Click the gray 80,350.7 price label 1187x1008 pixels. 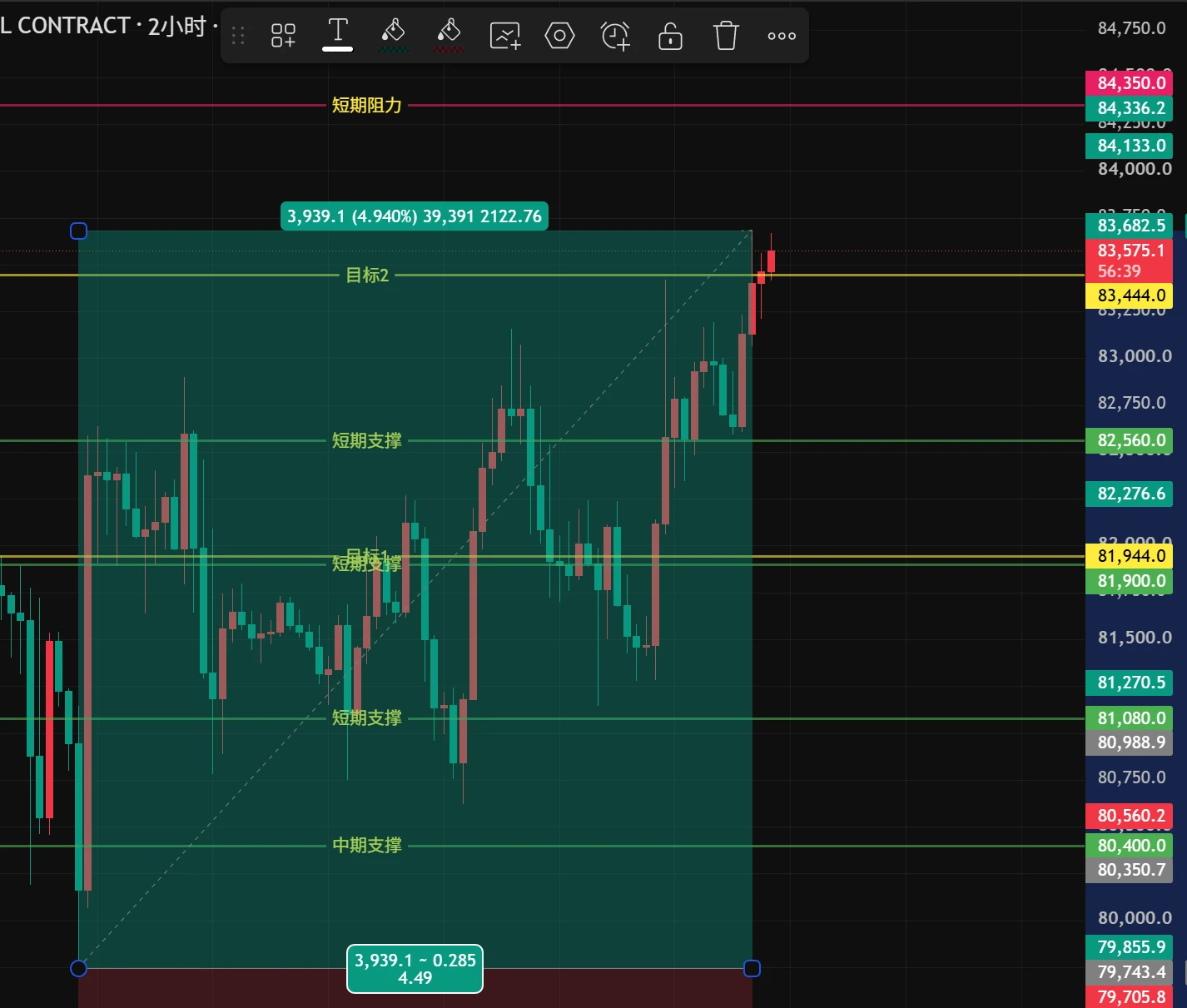pyautogui.click(x=1130, y=870)
